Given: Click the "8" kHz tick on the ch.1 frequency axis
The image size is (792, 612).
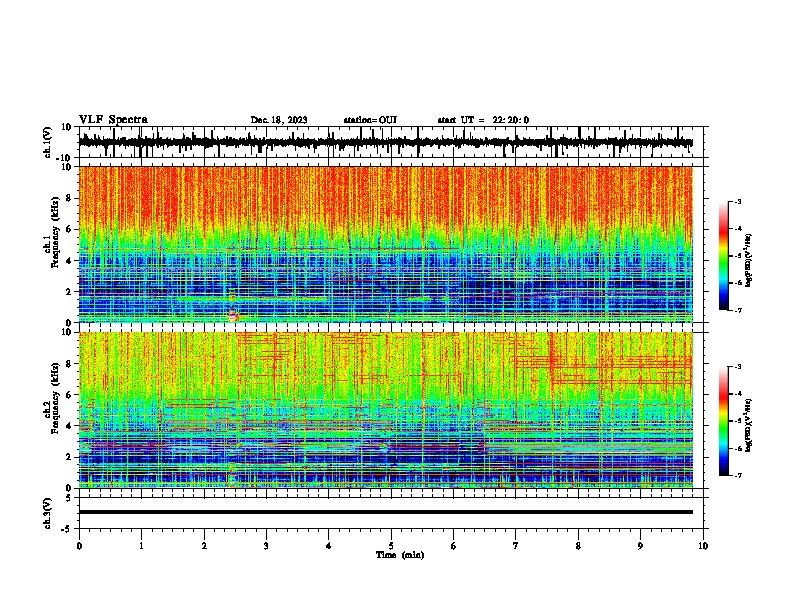Looking at the screenshot, I should (x=69, y=198).
